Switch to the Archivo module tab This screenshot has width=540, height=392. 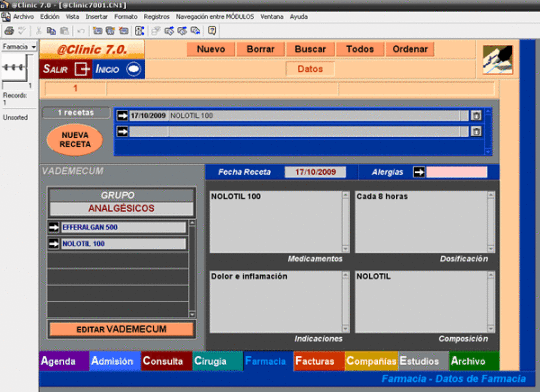474,361
